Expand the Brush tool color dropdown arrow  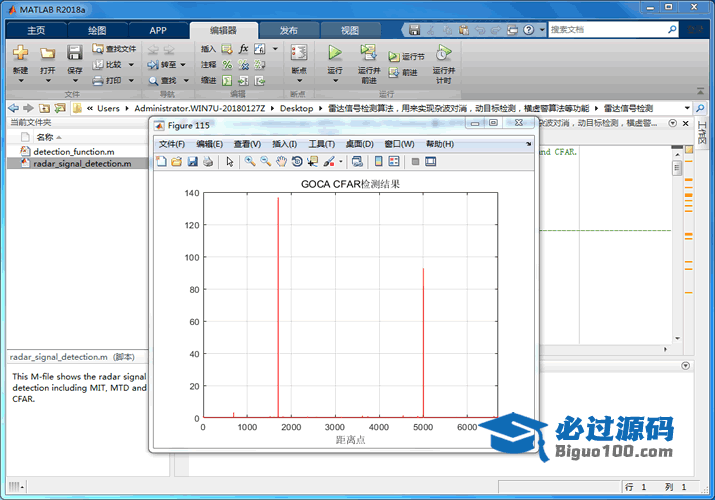341,161
